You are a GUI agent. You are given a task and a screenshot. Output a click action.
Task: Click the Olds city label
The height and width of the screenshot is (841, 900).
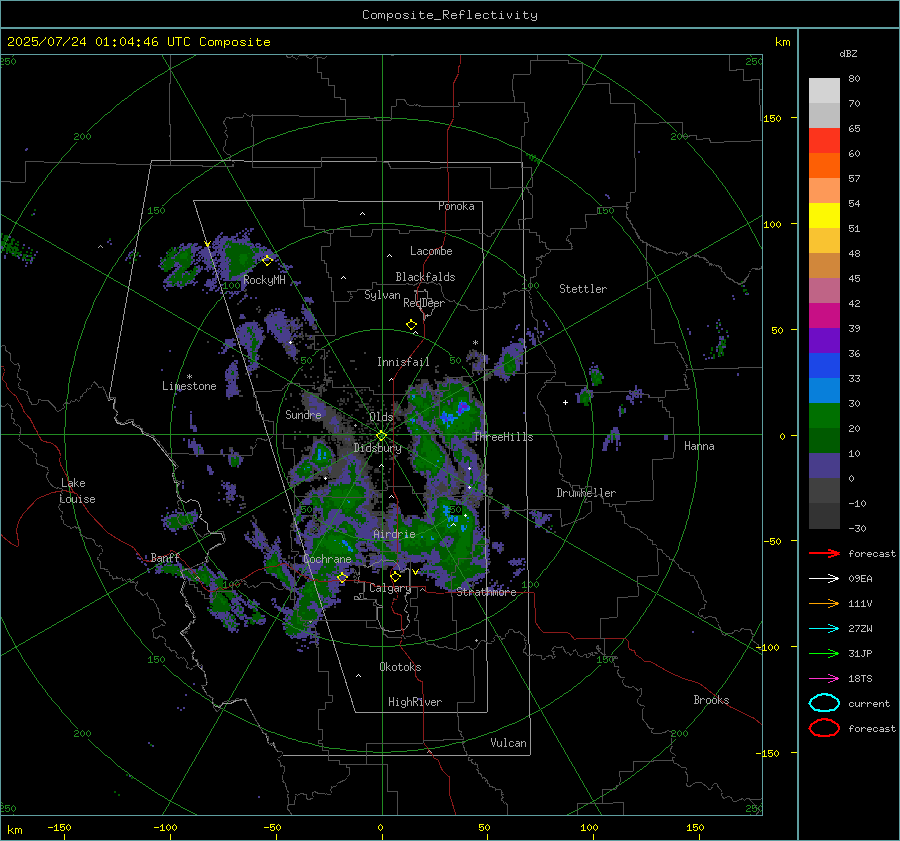pos(381,417)
